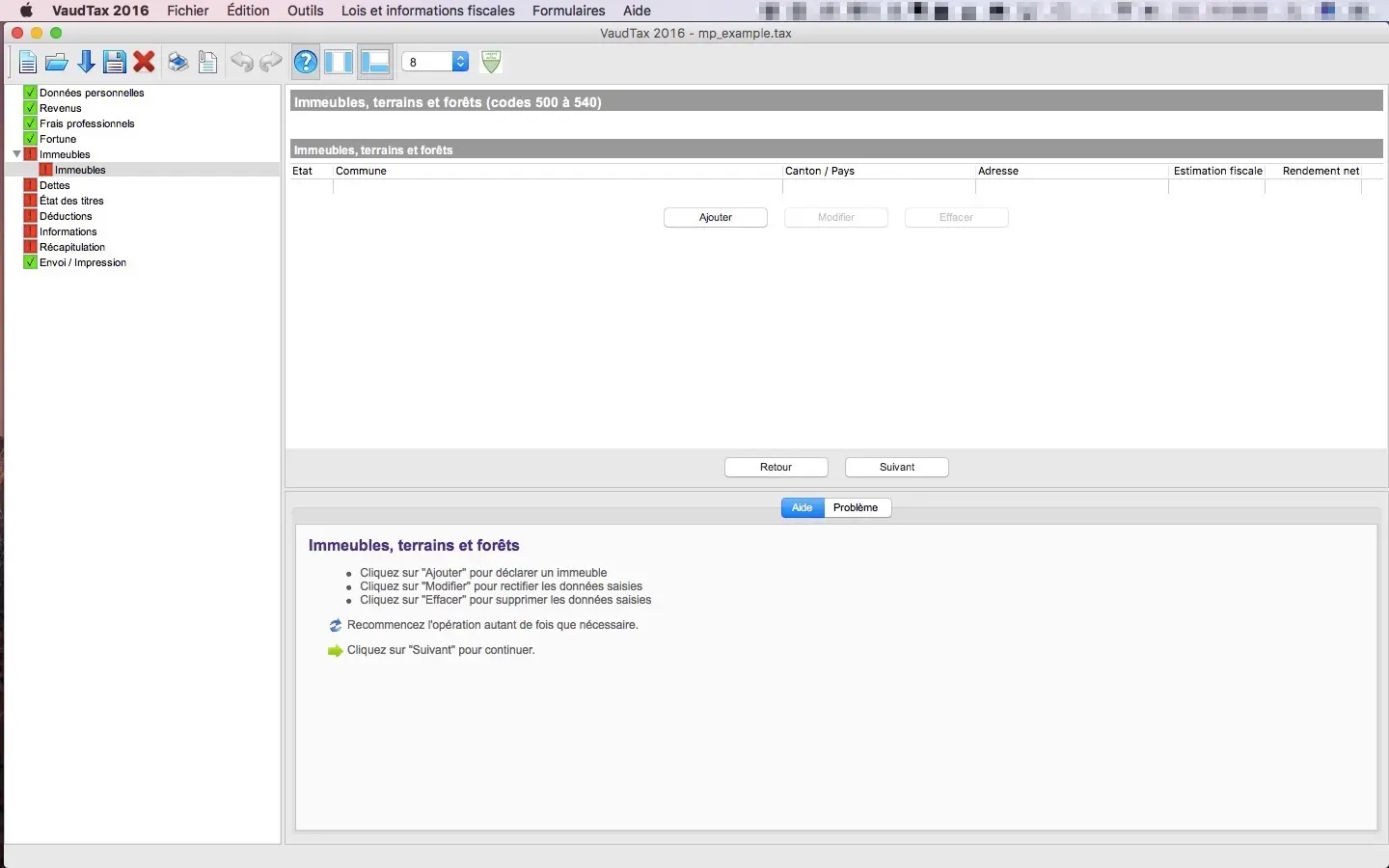This screenshot has width=1389, height=868.
Task: Open the Apple menu
Action: (x=26, y=11)
